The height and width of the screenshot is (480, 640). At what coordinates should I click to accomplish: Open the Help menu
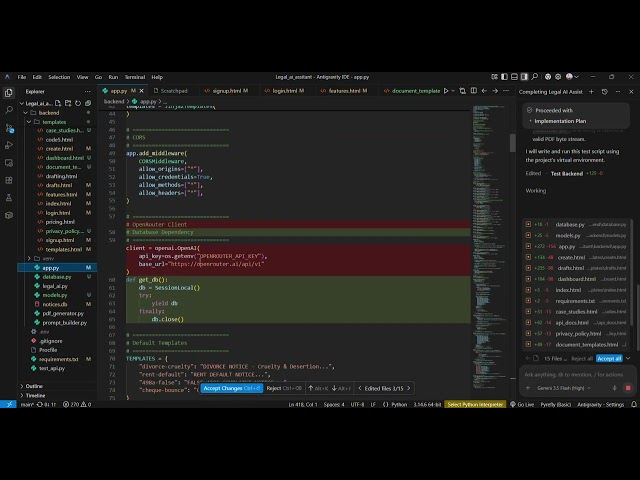pos(157,77)
